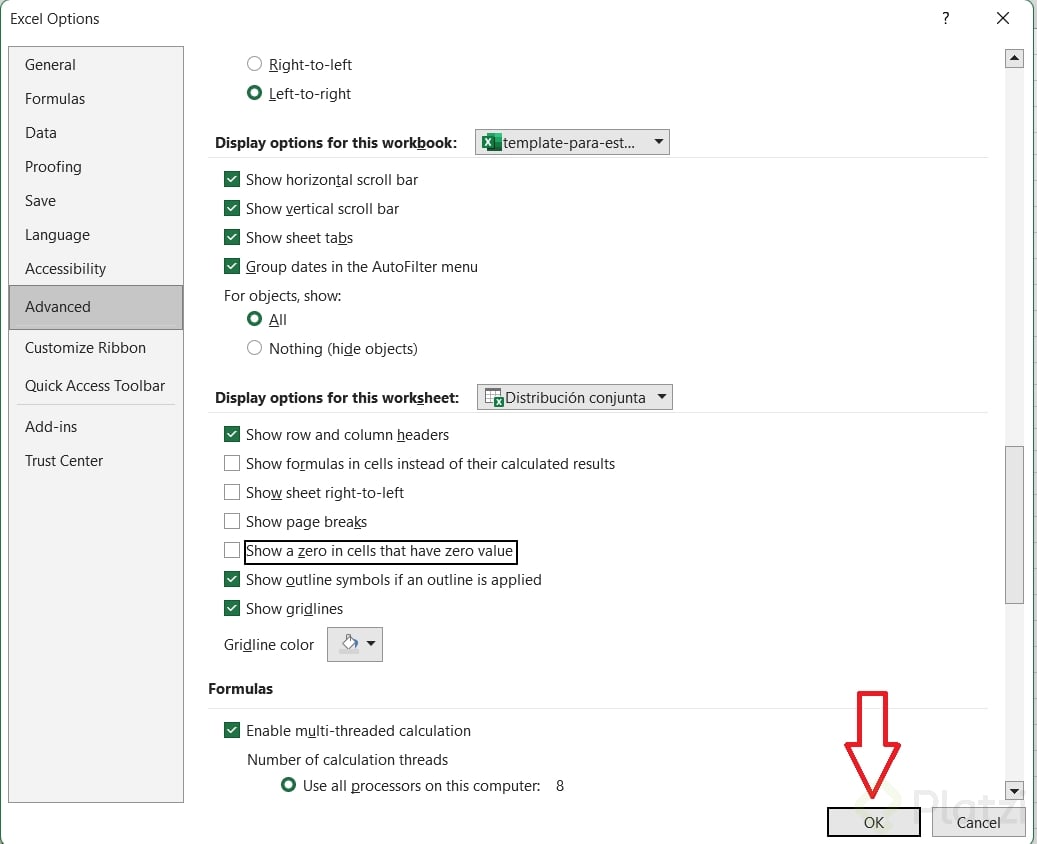Click the Cancel button
The width and height of the screenshot is (1037, 844).
[978, 822]
